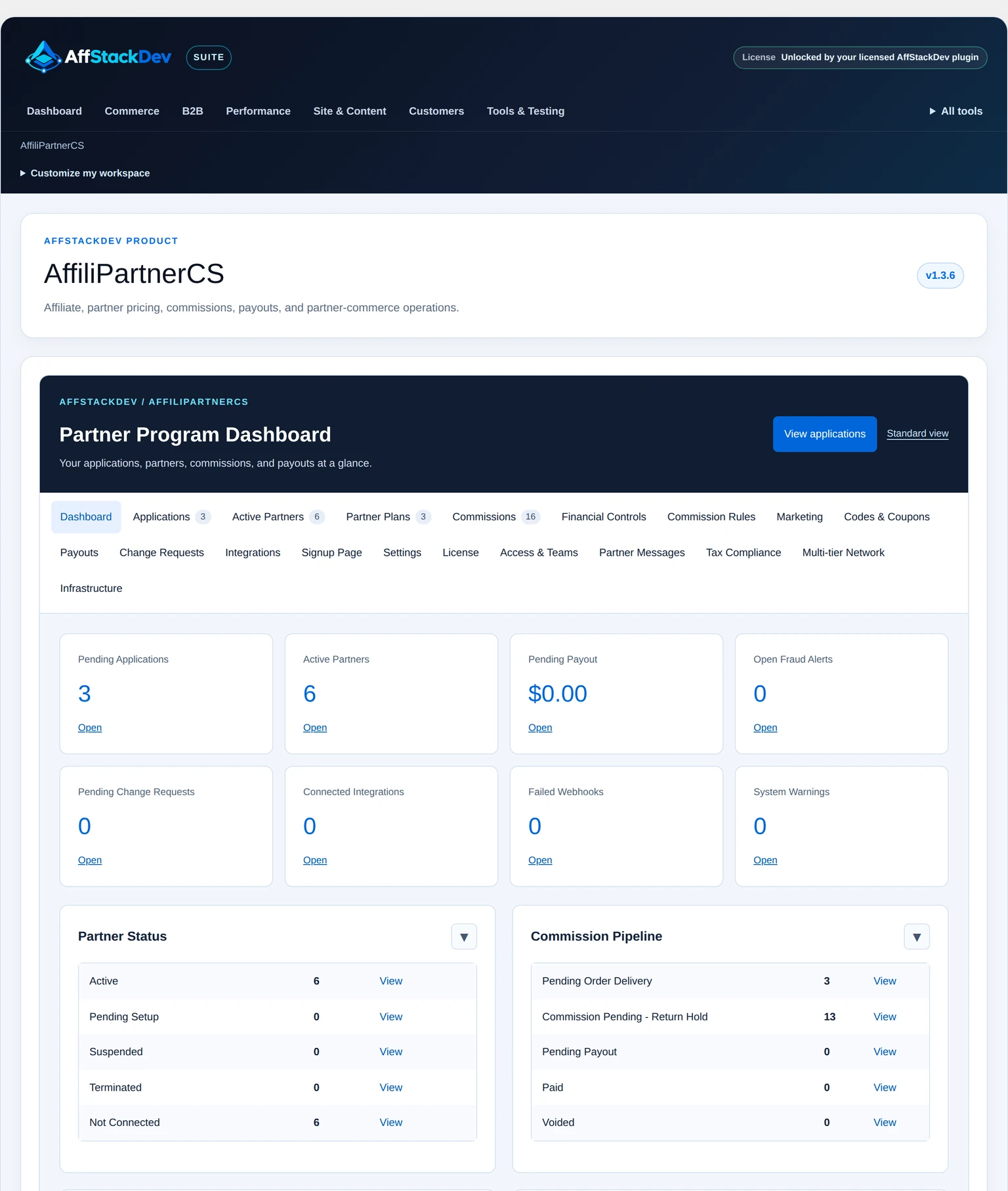The width and height of the screenshot is (1008, 1191).
Task: Open the Commissions tab
Action: 496,517
